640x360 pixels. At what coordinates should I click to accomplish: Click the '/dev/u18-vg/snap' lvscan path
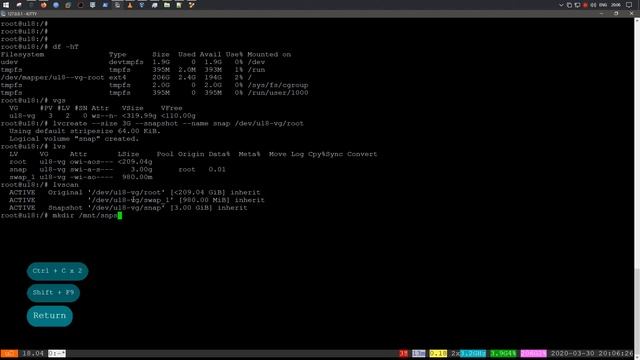[127, 208]
